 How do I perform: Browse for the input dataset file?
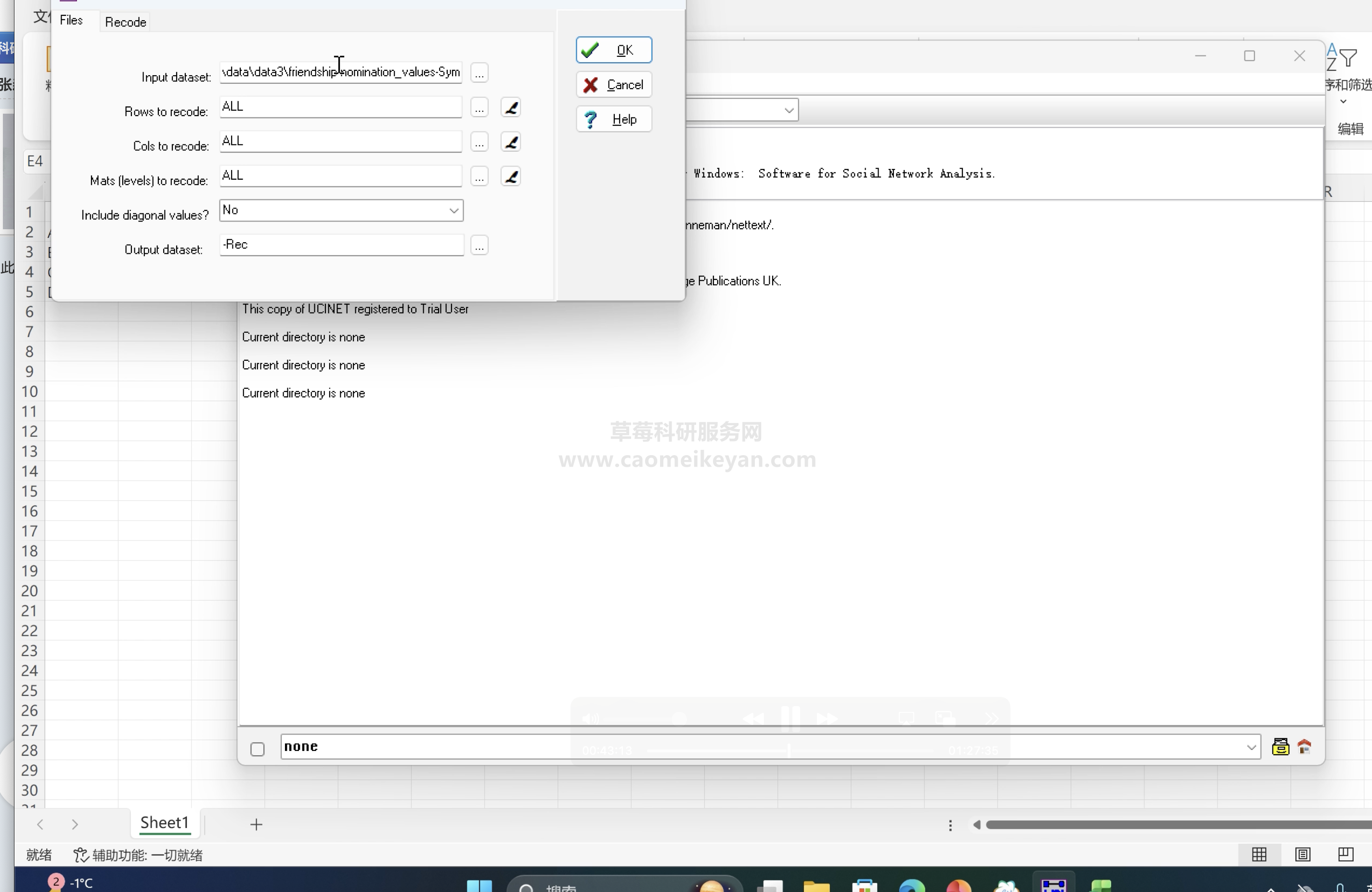pos(479,73)
